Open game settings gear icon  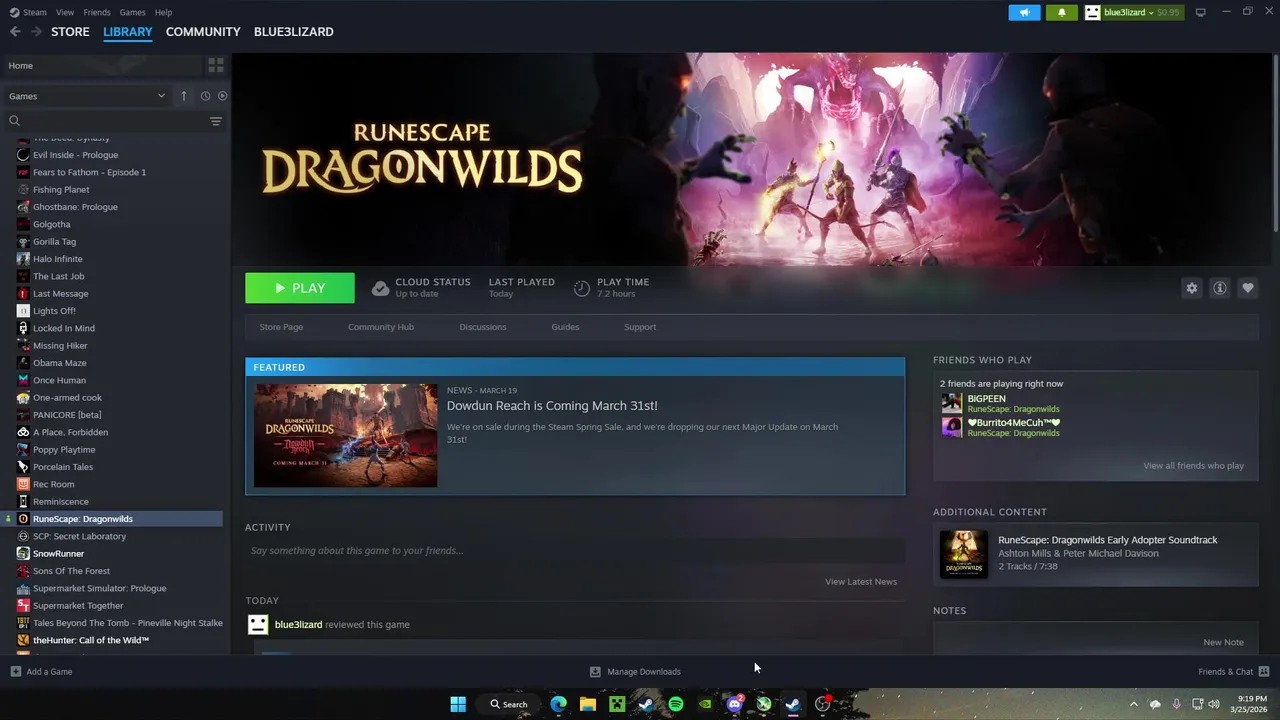[x=1192, y=288]
